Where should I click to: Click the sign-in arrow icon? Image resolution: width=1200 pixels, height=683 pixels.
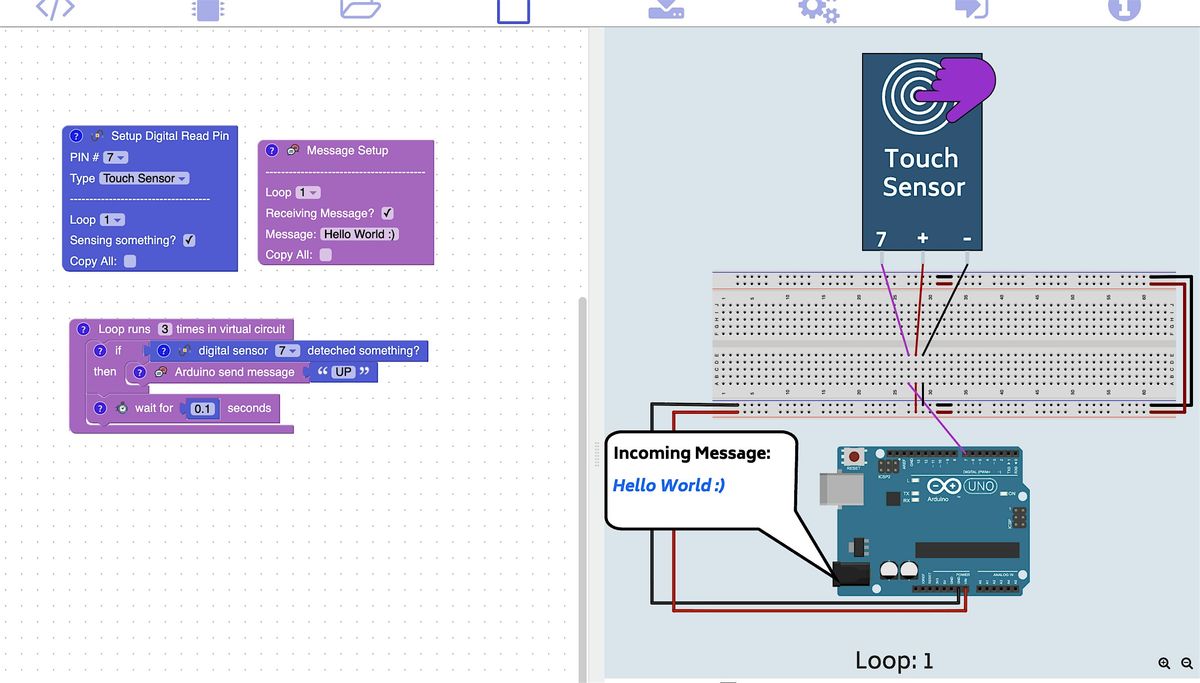pyautogui.click(x=970, y=9)
